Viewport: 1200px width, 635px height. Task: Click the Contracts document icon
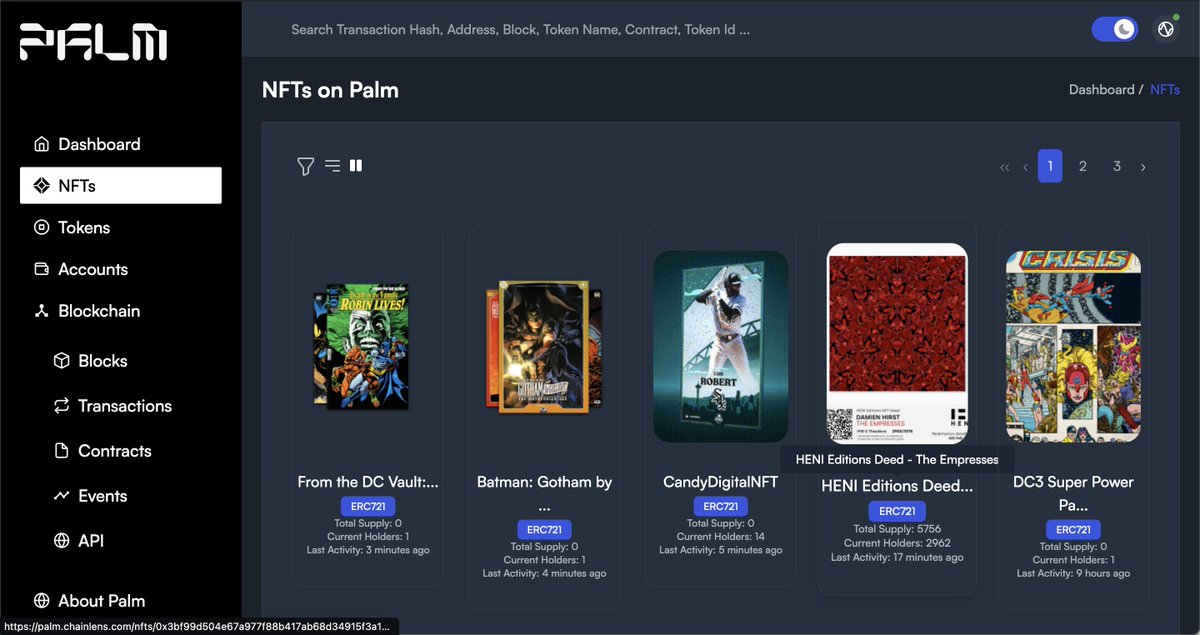61,451
